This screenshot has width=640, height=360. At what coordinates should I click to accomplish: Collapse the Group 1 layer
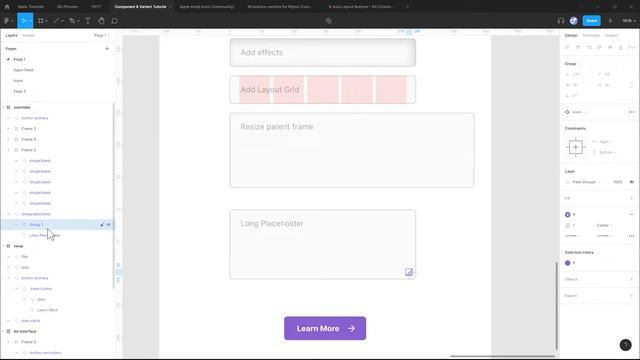click(16, 225)
